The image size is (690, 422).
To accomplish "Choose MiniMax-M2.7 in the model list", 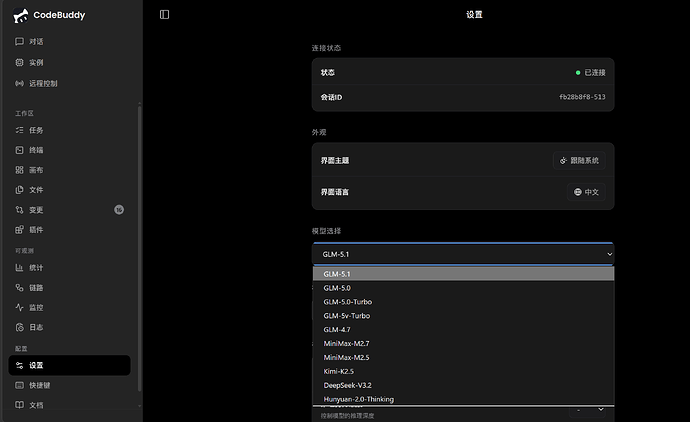I will [463, 344].
